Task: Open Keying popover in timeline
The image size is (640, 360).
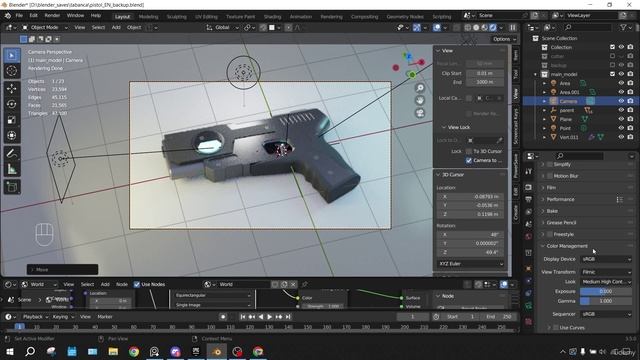Action: coord(62,317)
